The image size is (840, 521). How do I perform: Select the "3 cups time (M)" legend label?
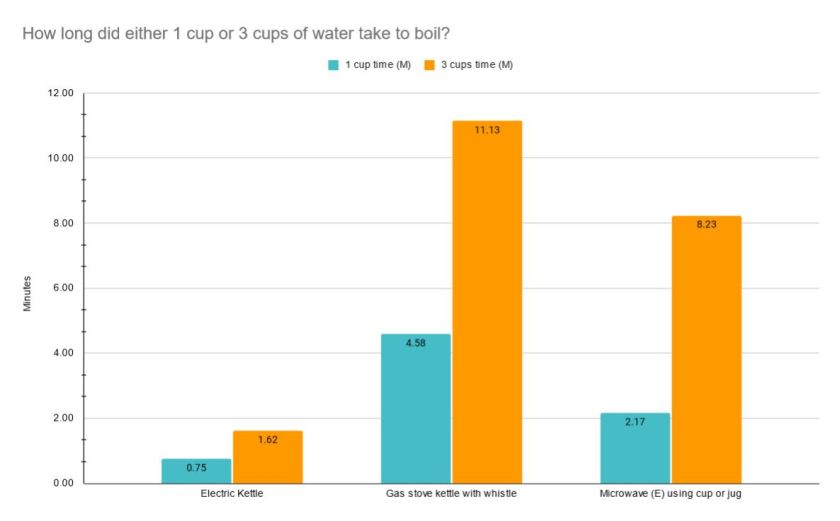477,65
